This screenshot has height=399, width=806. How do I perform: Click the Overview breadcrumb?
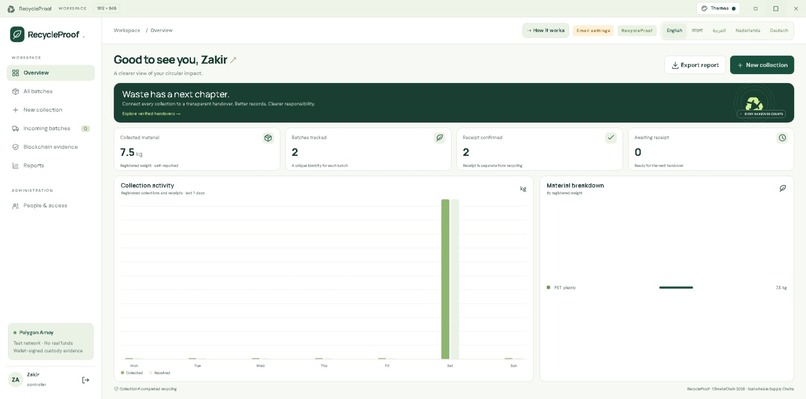[x=161, y=30]
